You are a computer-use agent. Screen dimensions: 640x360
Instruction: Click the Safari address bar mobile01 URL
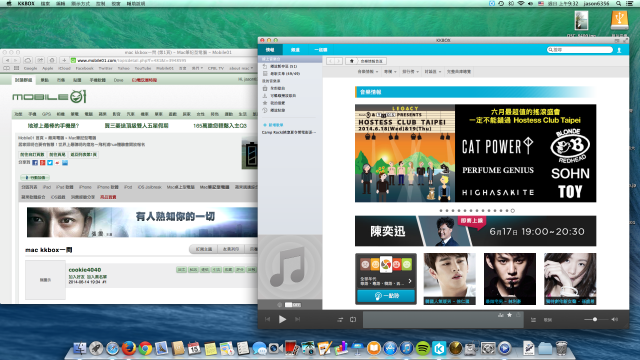click(x=163, y=60)
